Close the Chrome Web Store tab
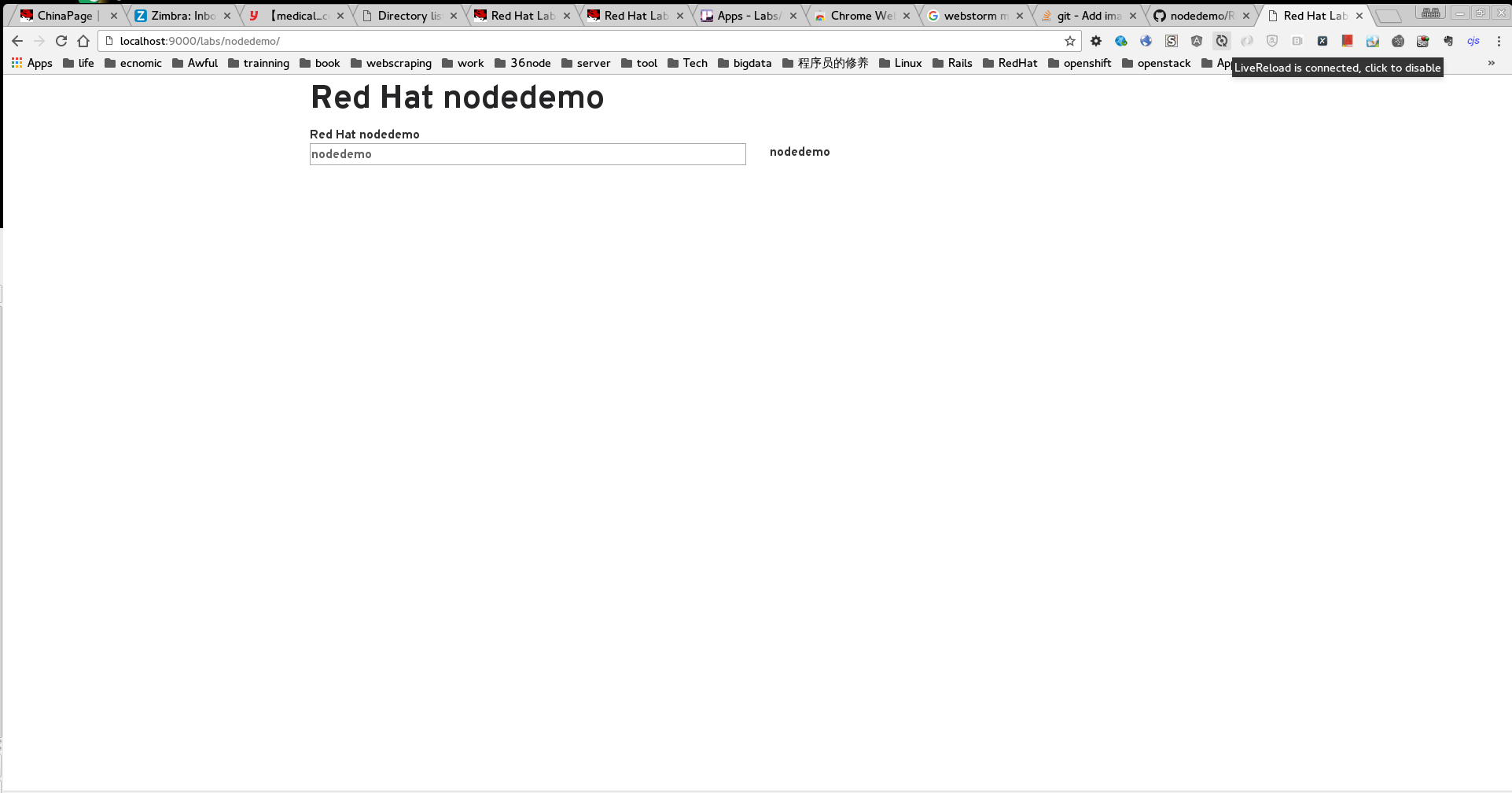Screen dimensions: 1512x793 pos(907,16)
